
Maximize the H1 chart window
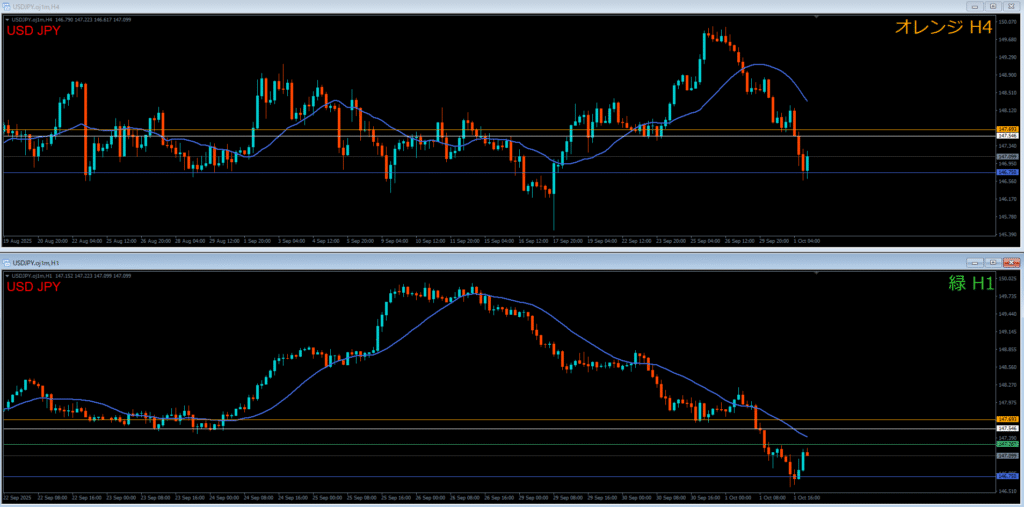(993, 262)
